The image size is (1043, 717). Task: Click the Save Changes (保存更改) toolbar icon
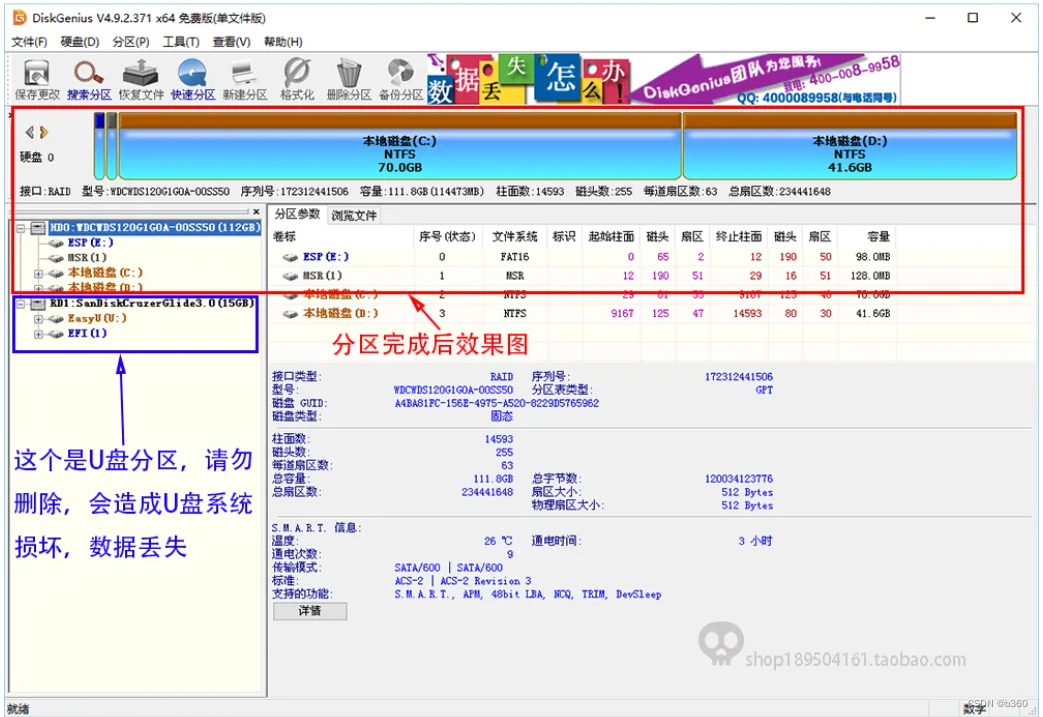(37, 80)
